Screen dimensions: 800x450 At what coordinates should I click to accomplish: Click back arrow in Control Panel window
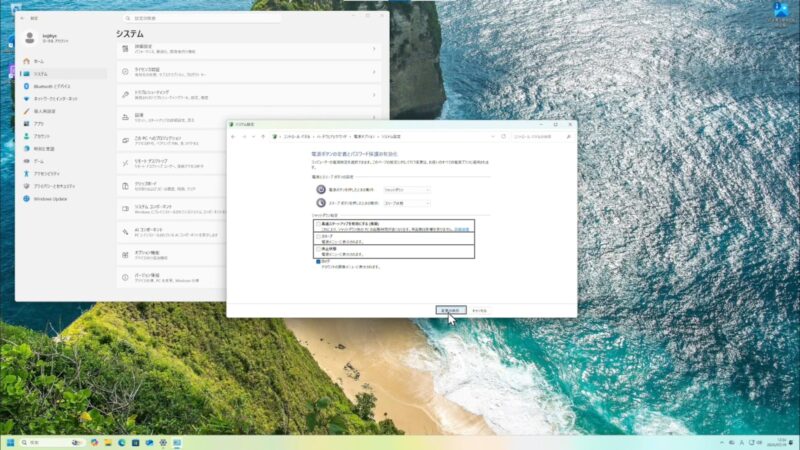pos(233,137)
